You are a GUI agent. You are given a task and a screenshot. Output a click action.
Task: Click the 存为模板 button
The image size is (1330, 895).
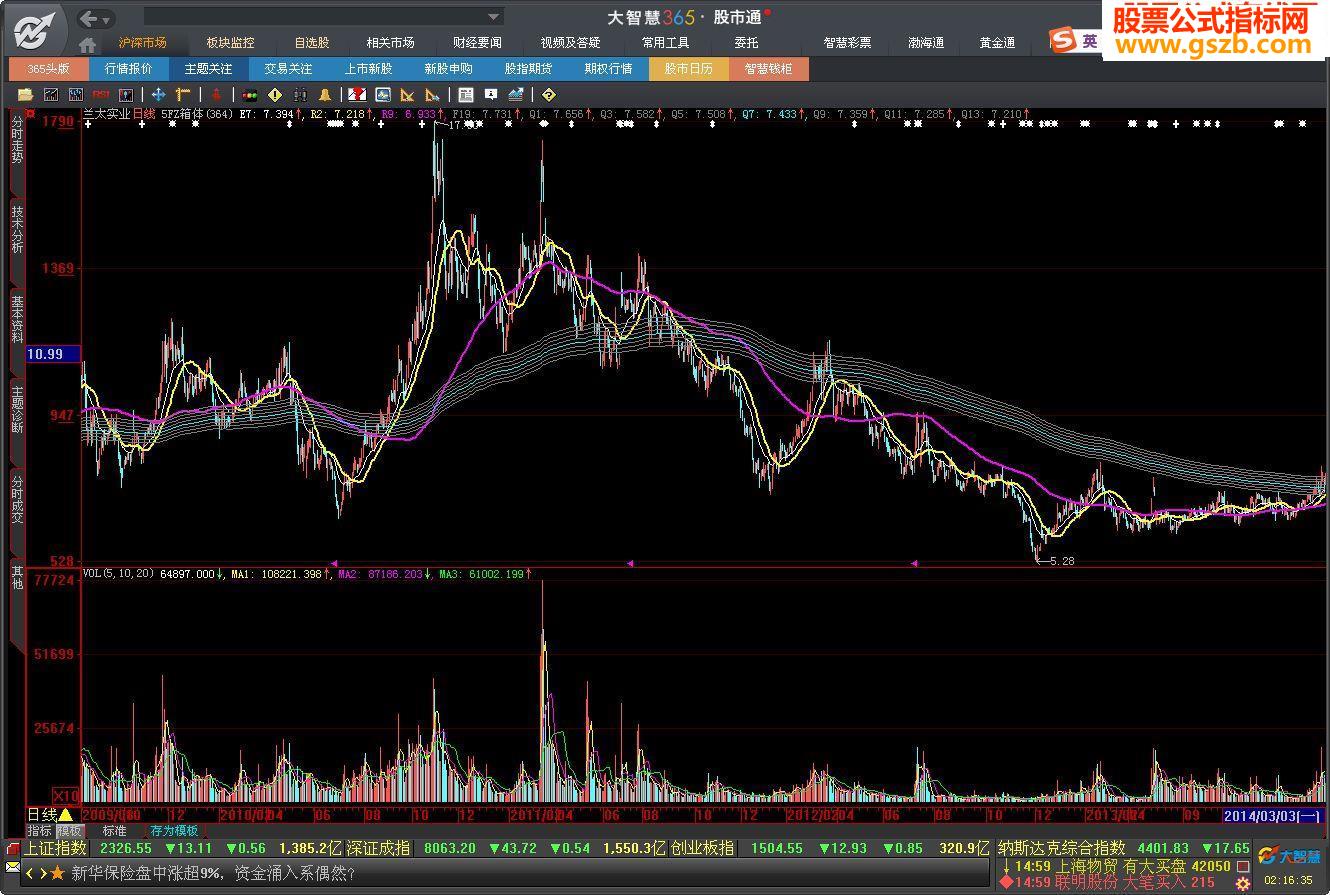point(174,831)
